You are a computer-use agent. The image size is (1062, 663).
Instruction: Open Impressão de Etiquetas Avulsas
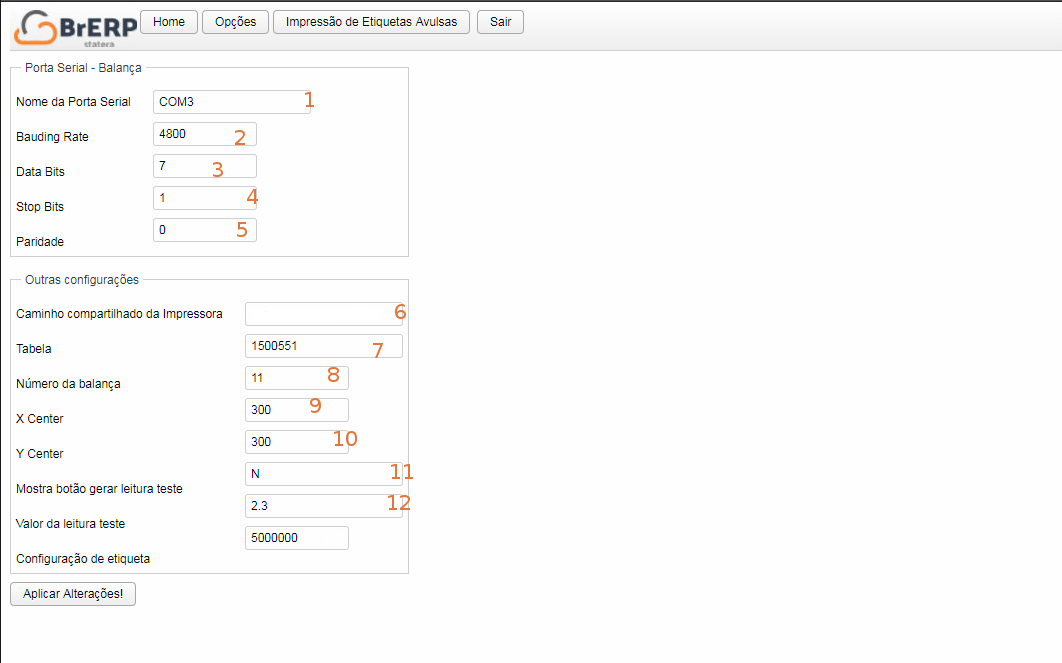[x=371, y=22]
